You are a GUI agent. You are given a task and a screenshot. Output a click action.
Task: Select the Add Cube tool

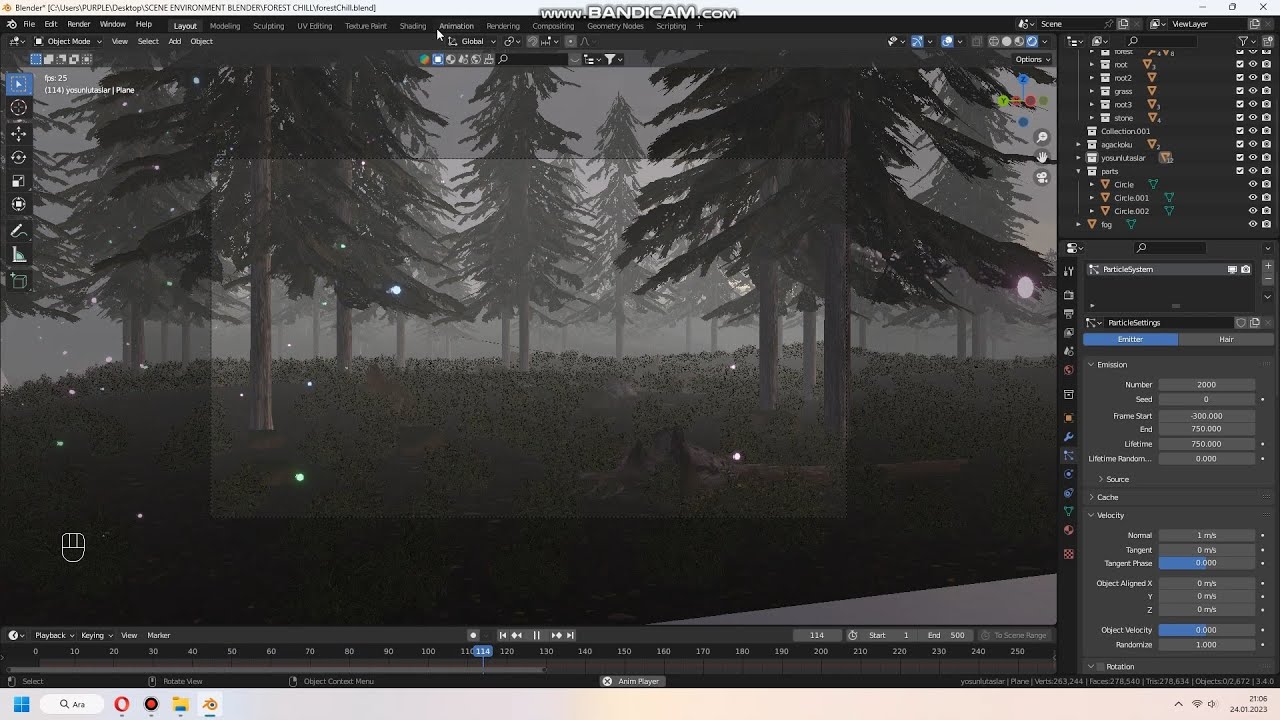19,281
